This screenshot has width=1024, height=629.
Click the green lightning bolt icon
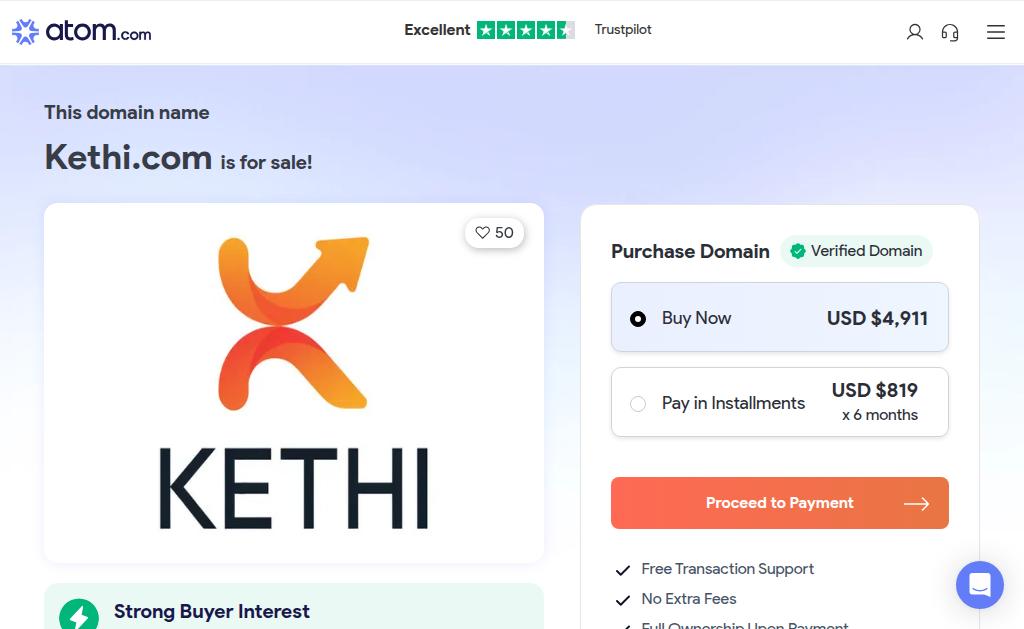(79, 615)
